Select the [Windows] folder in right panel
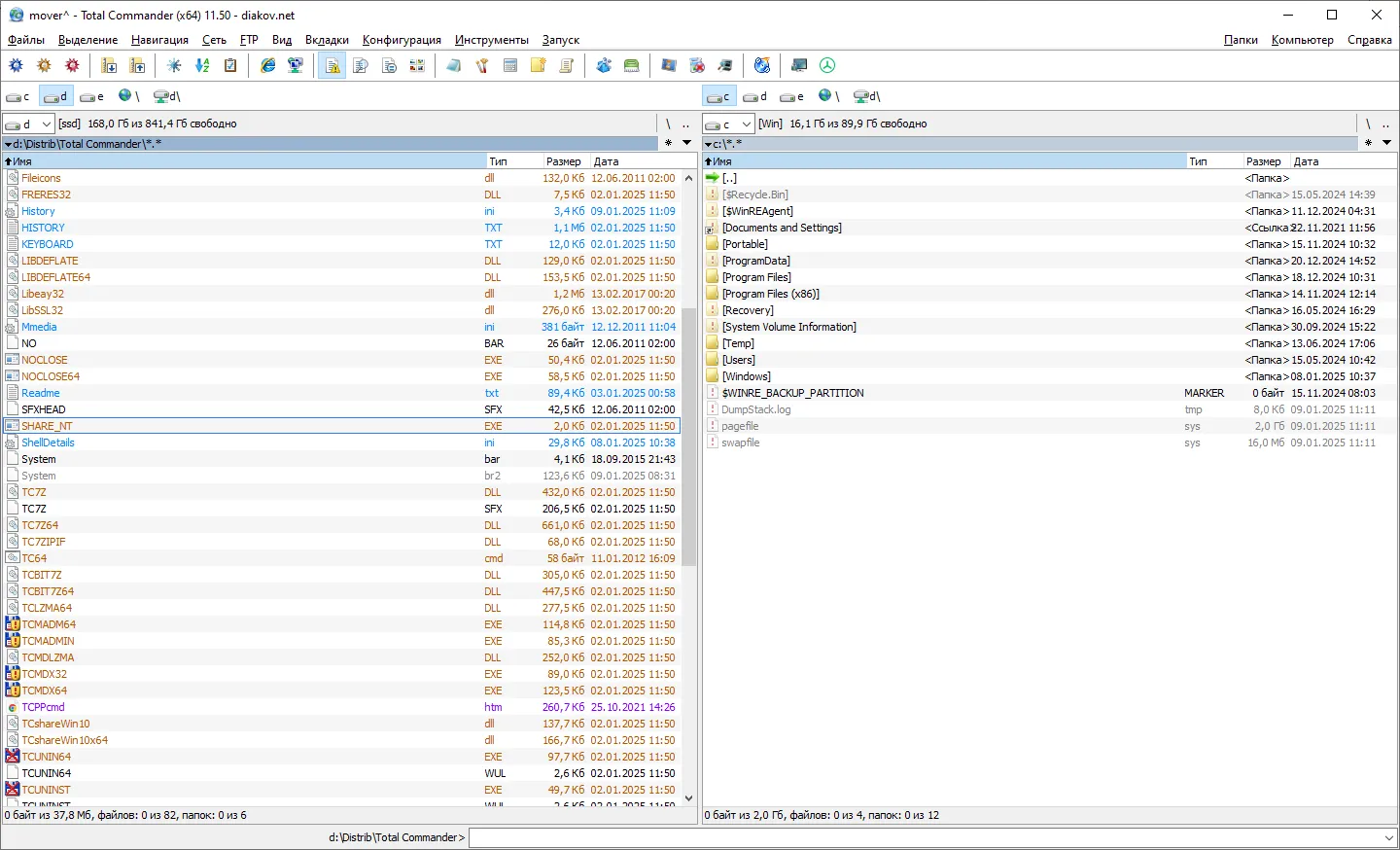Screen dimensions: 1400x850 (x=1049, y=376)
